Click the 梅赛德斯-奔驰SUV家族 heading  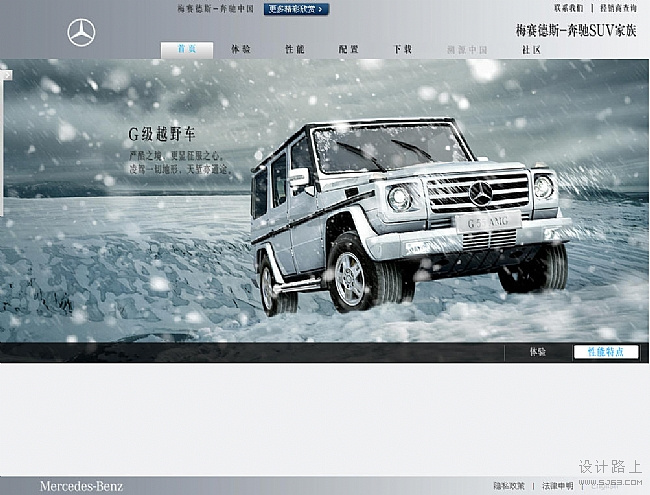click(x=576, y=30)
